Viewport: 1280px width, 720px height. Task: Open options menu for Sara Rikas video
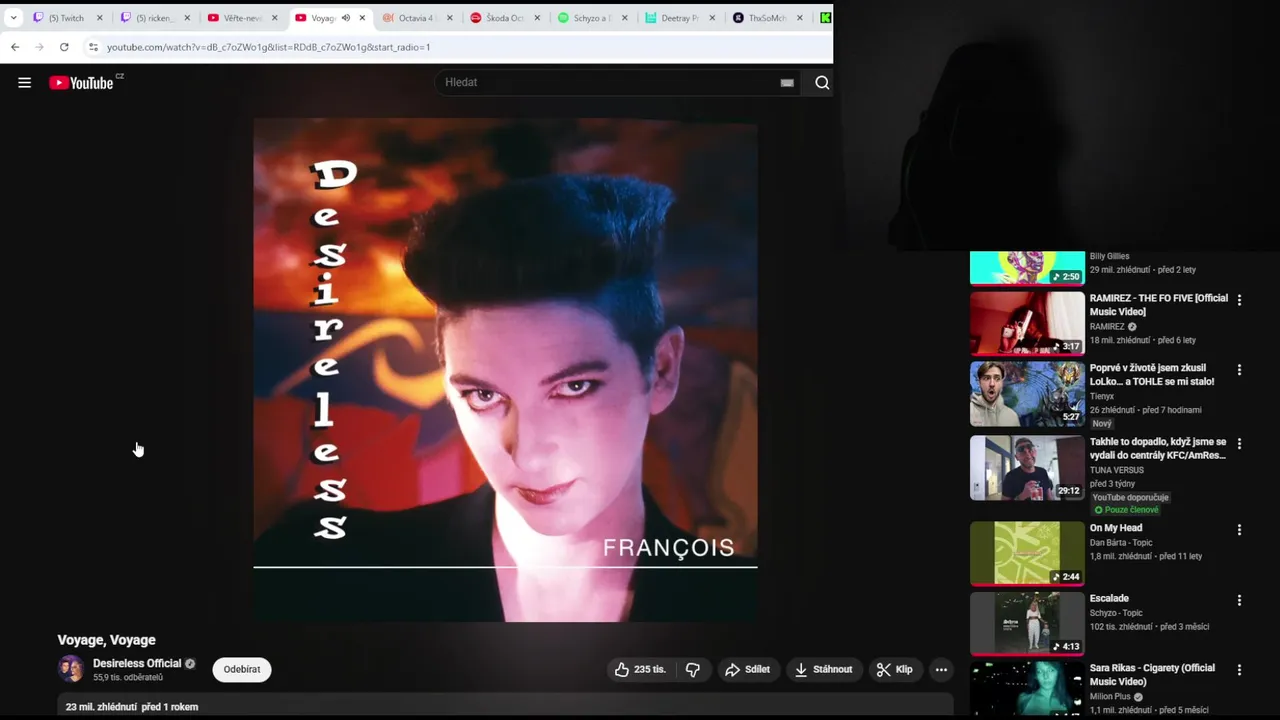1239,670
